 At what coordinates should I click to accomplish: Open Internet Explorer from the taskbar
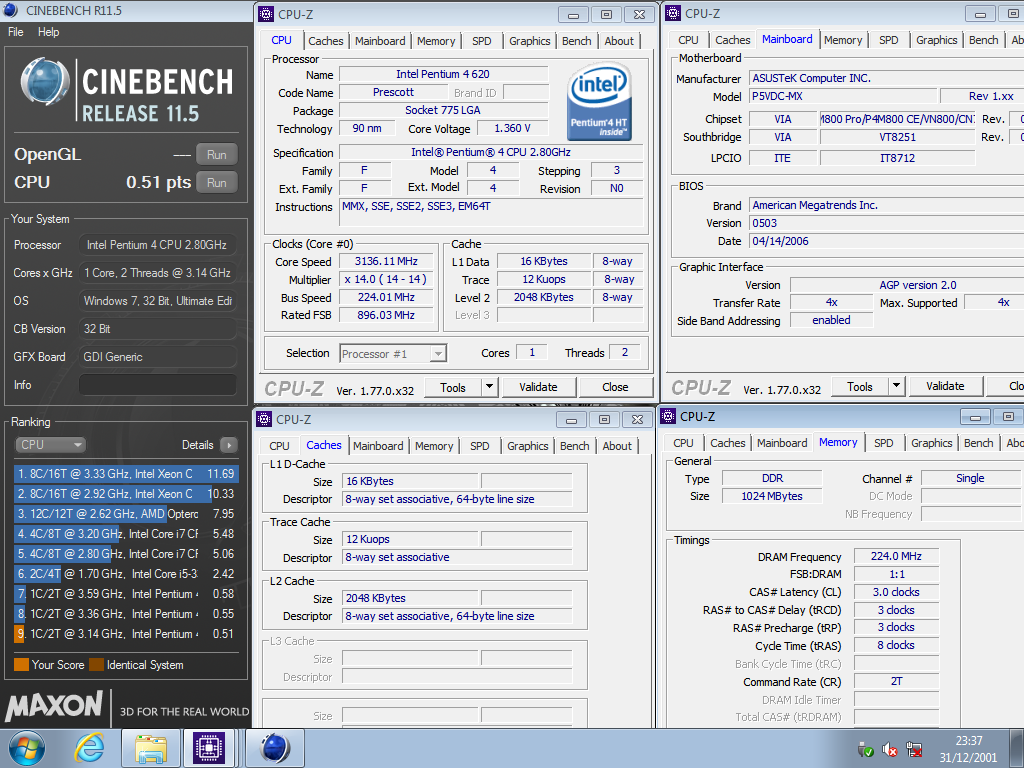(x=89, y=748)
